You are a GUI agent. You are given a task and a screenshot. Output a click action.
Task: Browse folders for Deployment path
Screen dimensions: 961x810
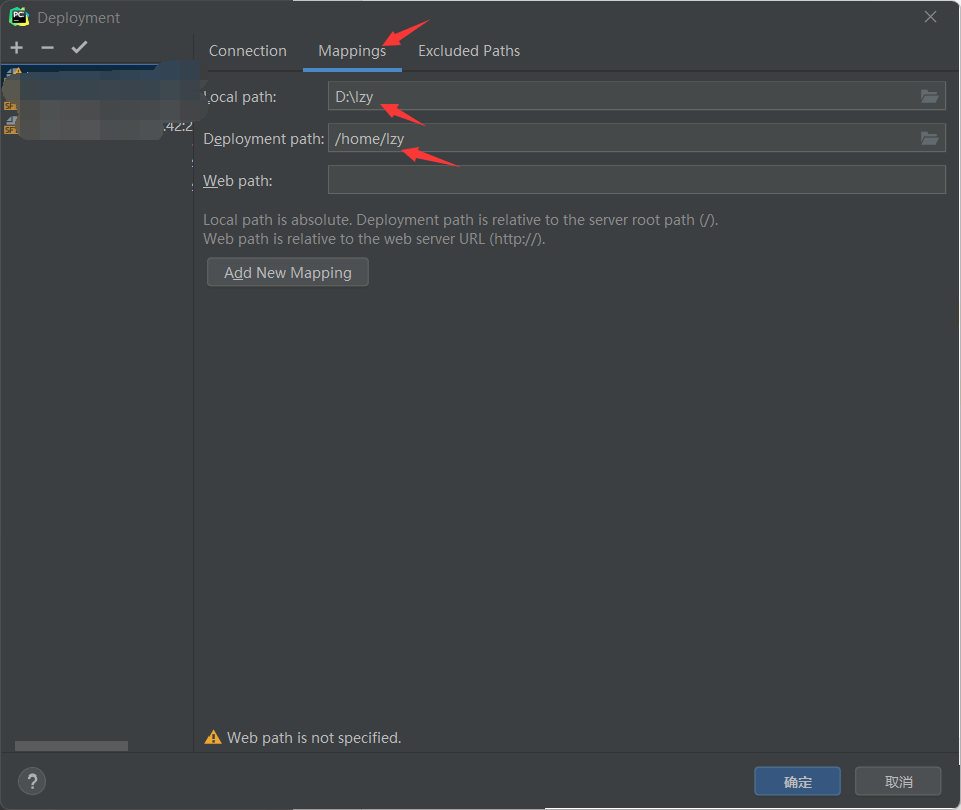point(929,138)
